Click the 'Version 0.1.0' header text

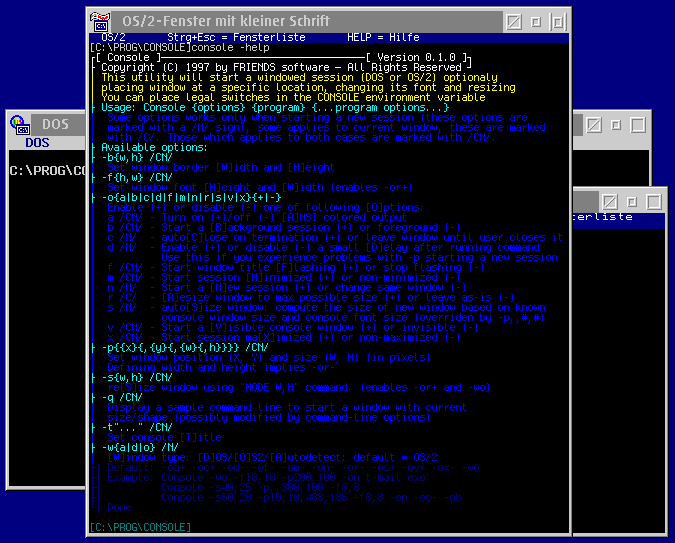click(x=416, y=57)
